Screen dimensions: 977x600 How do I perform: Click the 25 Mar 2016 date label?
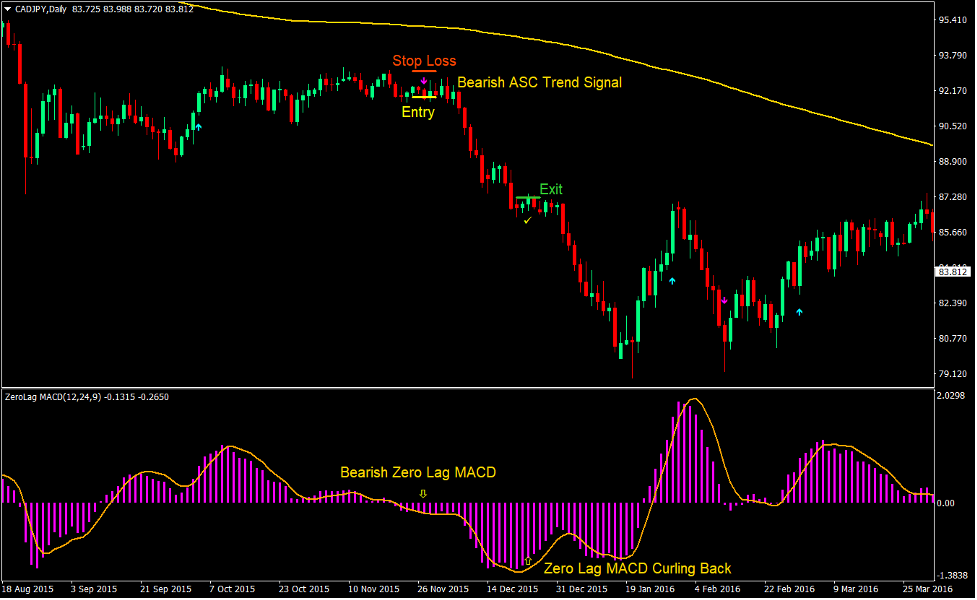(x=928, y=589)
